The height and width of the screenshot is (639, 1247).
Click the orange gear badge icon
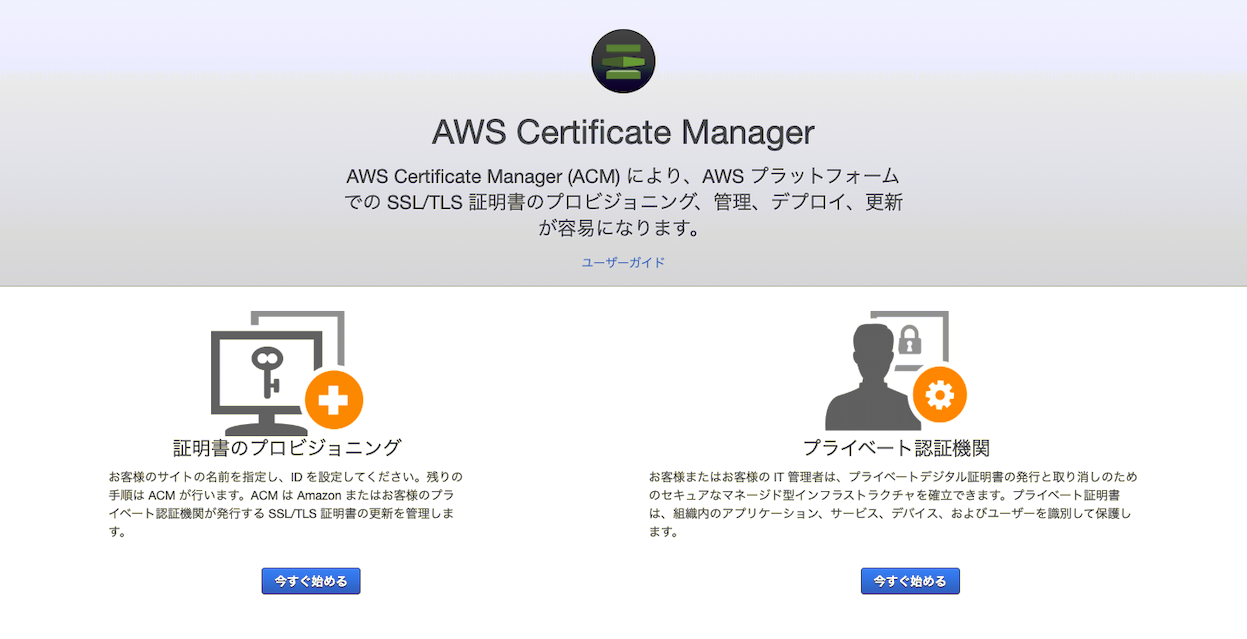940,396
